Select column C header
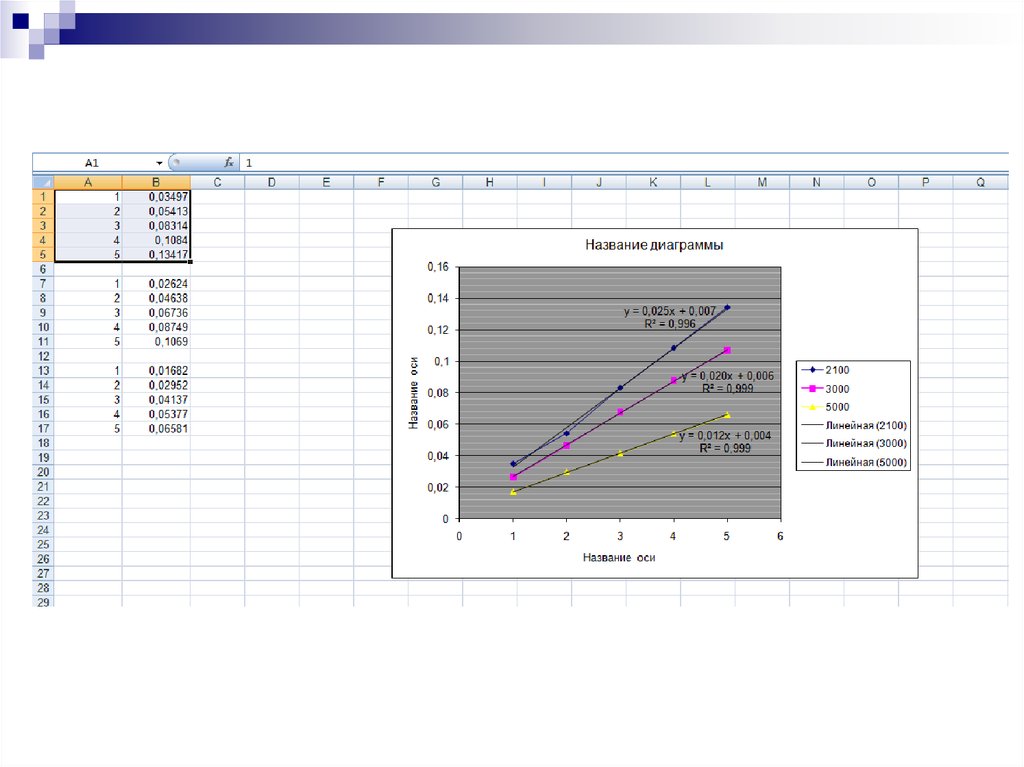This screenshot has width=1024, height=767. (217, 182)
